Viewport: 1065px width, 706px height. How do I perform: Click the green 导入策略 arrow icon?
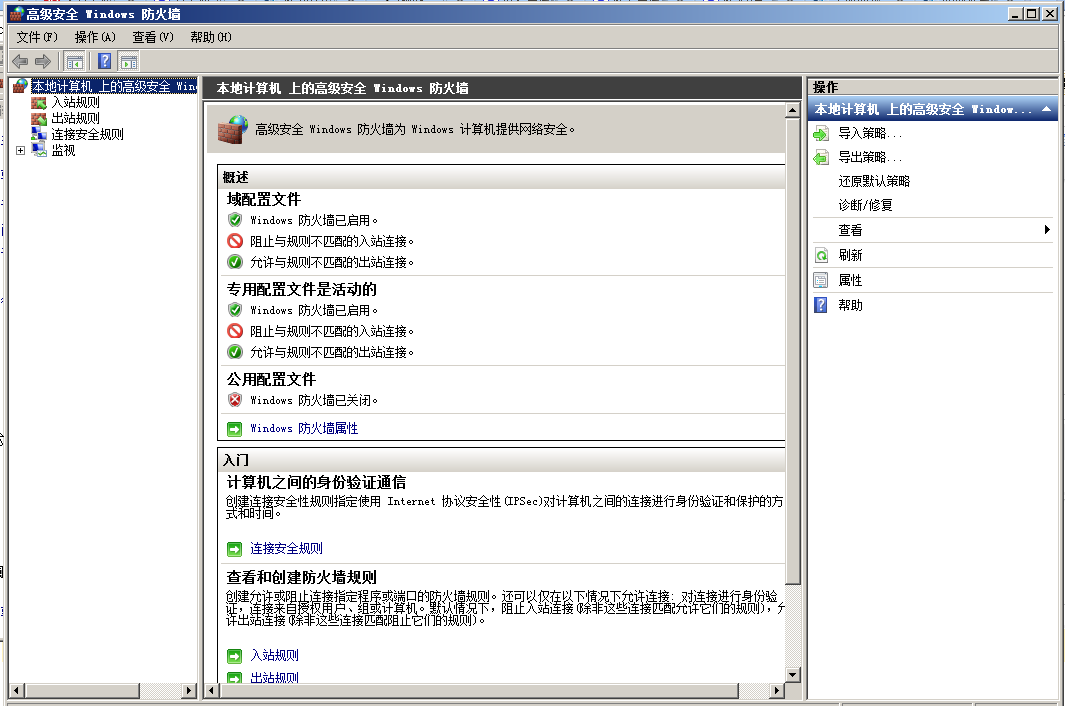pyautogui.click(x=820, y=134)
